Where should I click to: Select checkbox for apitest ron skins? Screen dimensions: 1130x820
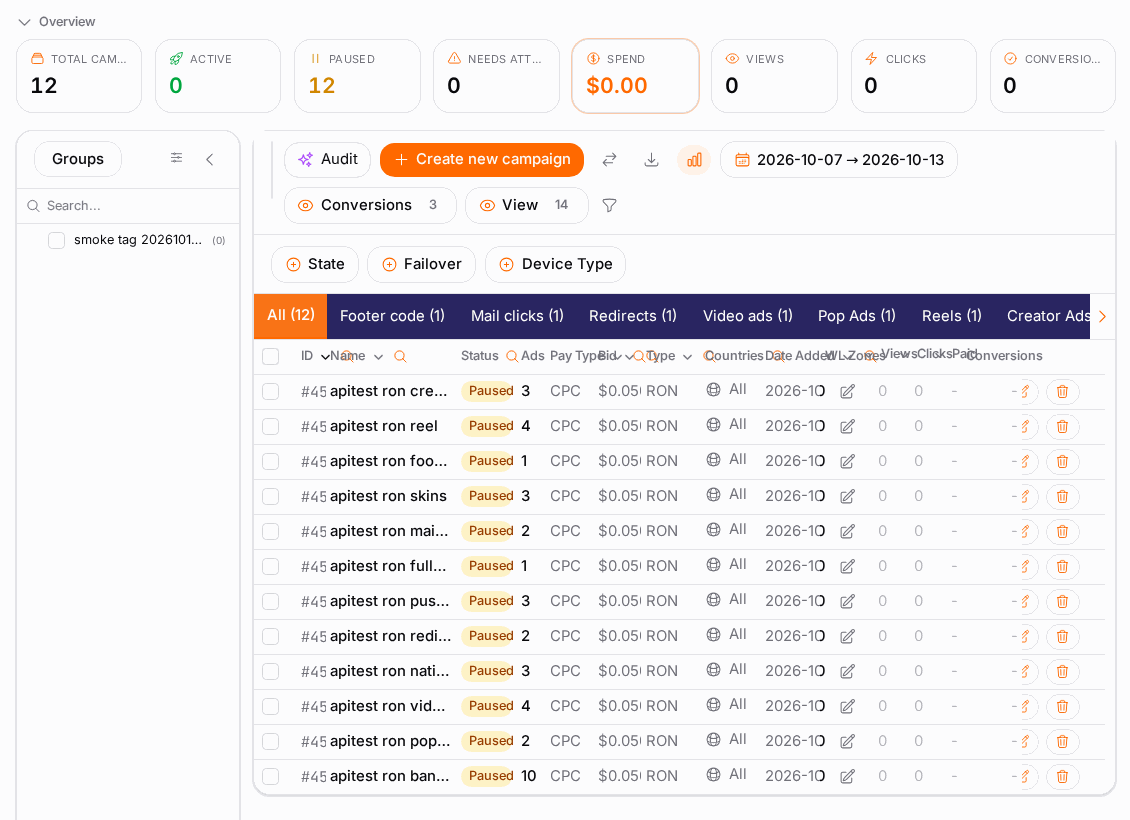pyautogui.click(x=270, y=496)
